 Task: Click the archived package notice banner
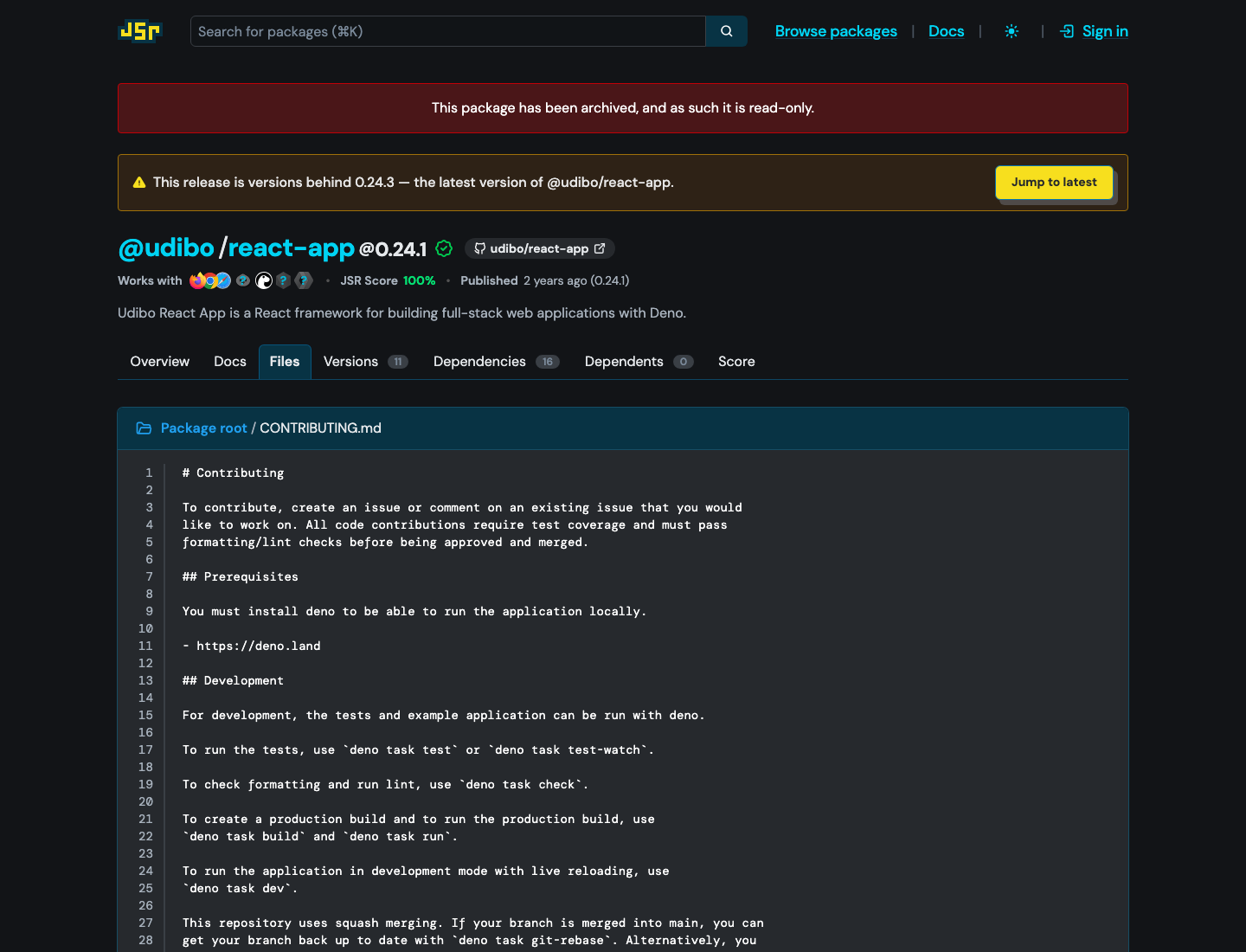point(623,108)
